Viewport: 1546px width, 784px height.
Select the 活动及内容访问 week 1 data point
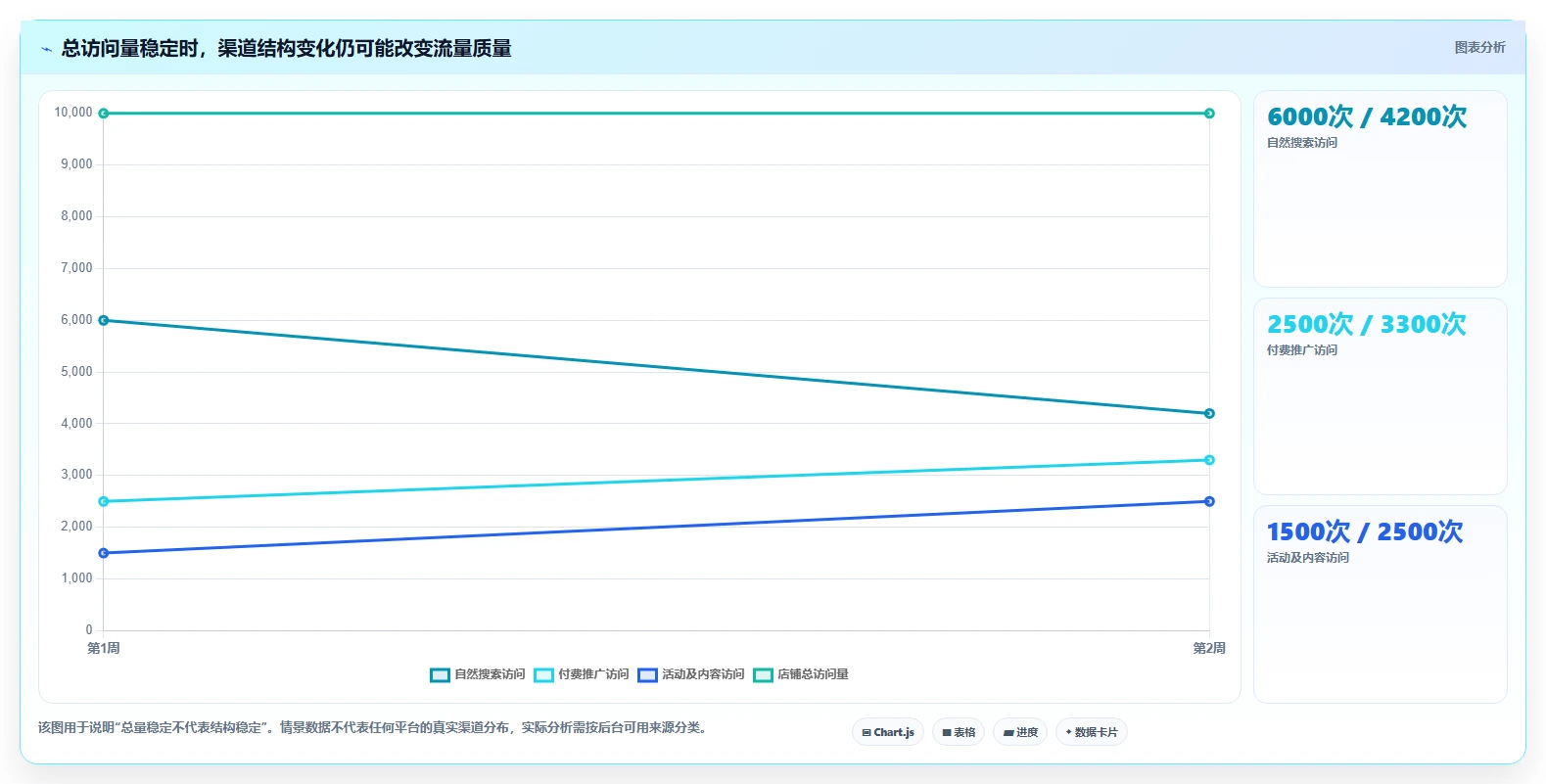pos(104,553)
